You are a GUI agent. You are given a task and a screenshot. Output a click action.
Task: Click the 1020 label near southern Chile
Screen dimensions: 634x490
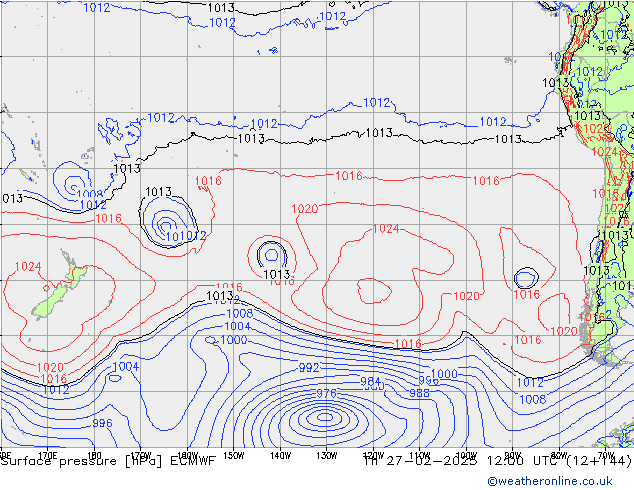(x=564, y=332)
